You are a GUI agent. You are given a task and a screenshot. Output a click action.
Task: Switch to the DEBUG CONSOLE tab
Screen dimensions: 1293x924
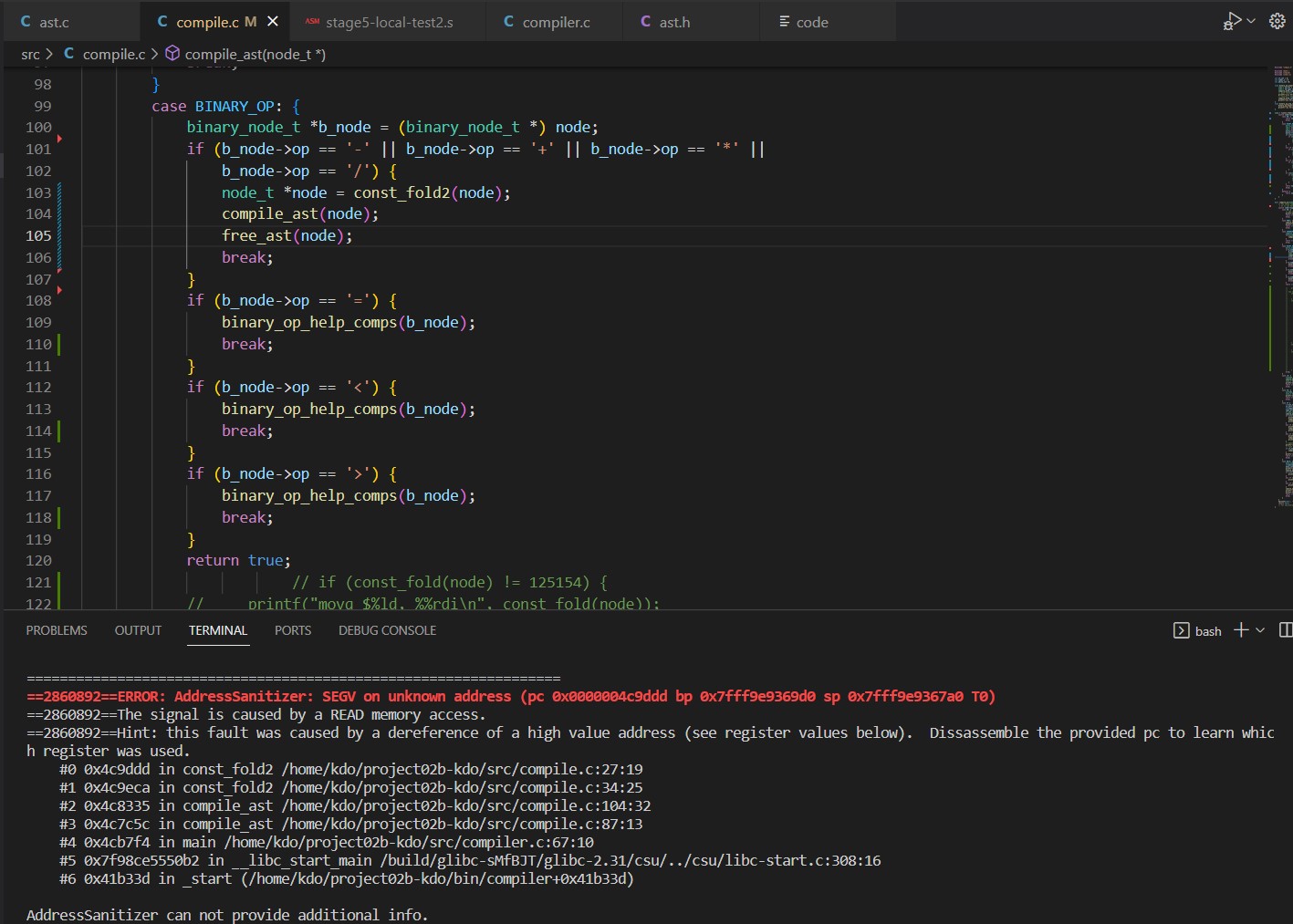click(387, 630)
